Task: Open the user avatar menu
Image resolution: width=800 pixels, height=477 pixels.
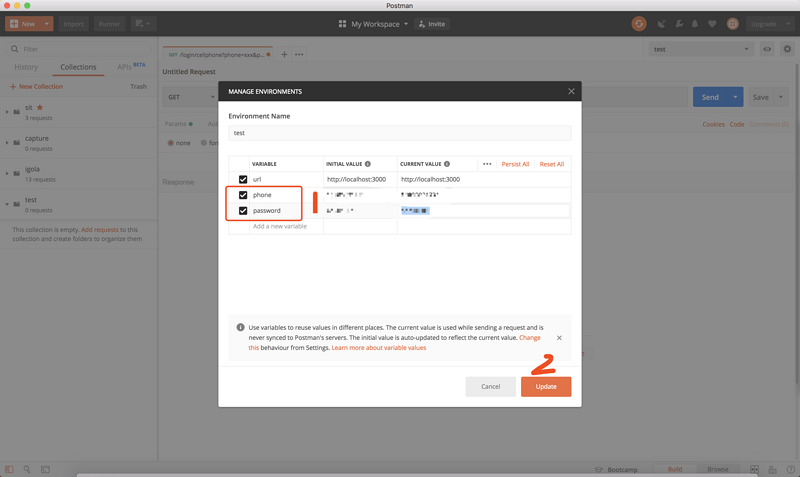Action: tap(733, 24)
